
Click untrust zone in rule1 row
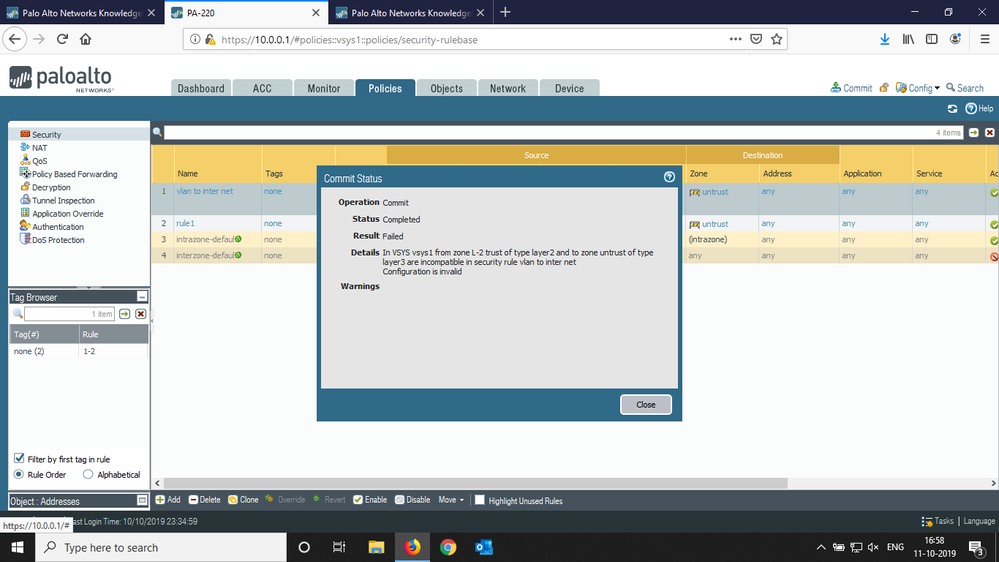715,224
